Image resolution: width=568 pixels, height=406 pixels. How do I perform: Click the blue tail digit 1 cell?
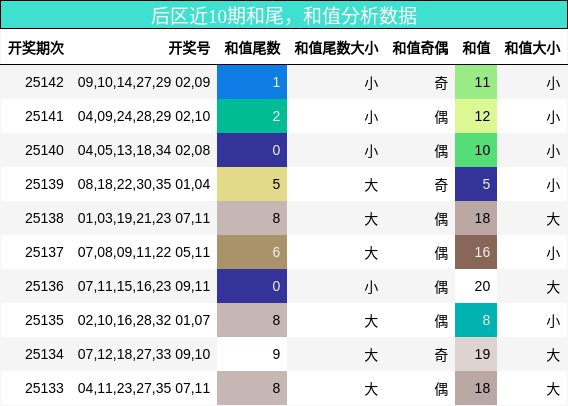(x=252, y=82)
